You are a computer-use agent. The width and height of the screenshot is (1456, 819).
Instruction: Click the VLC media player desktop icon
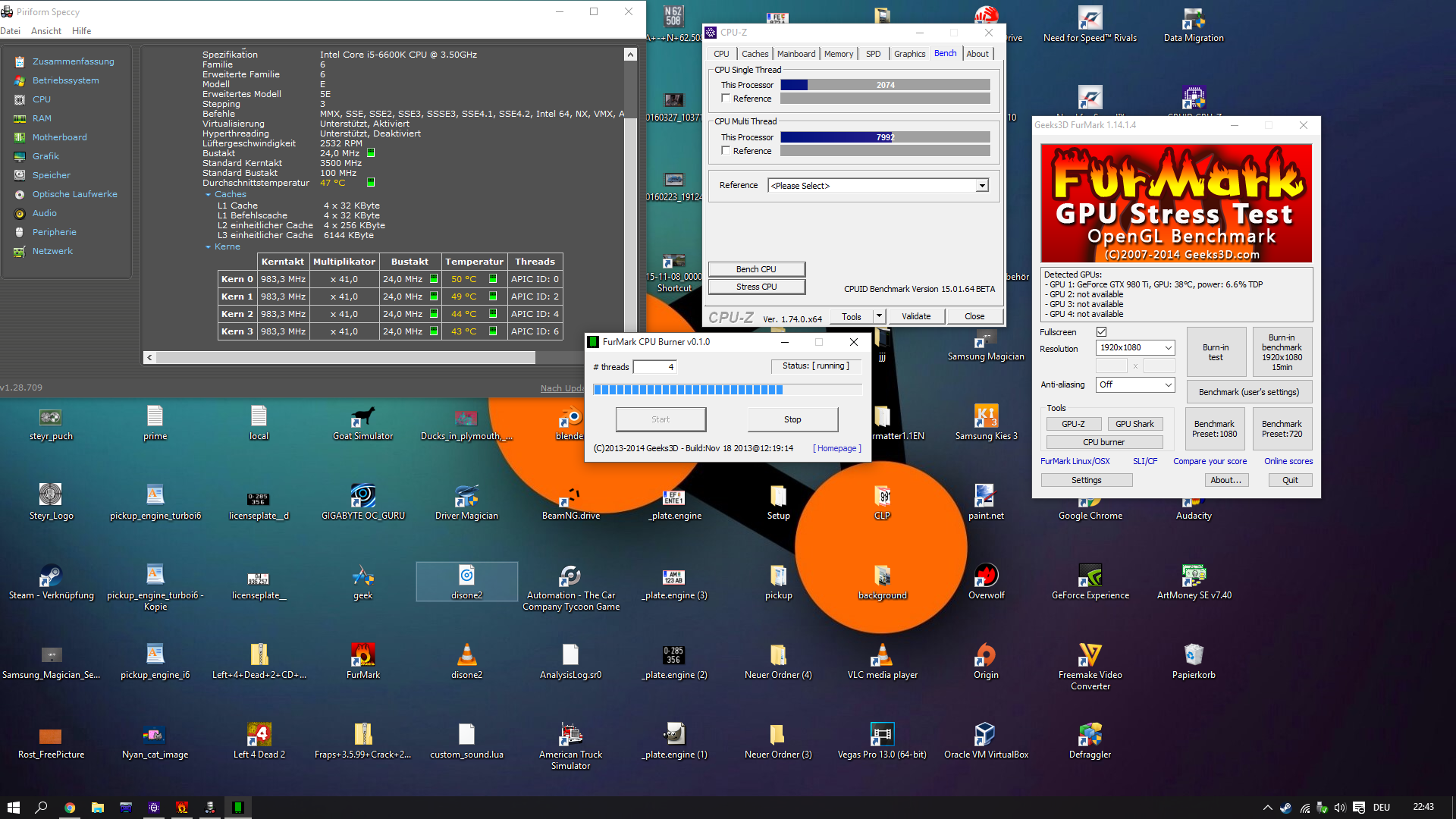point(882,655)
